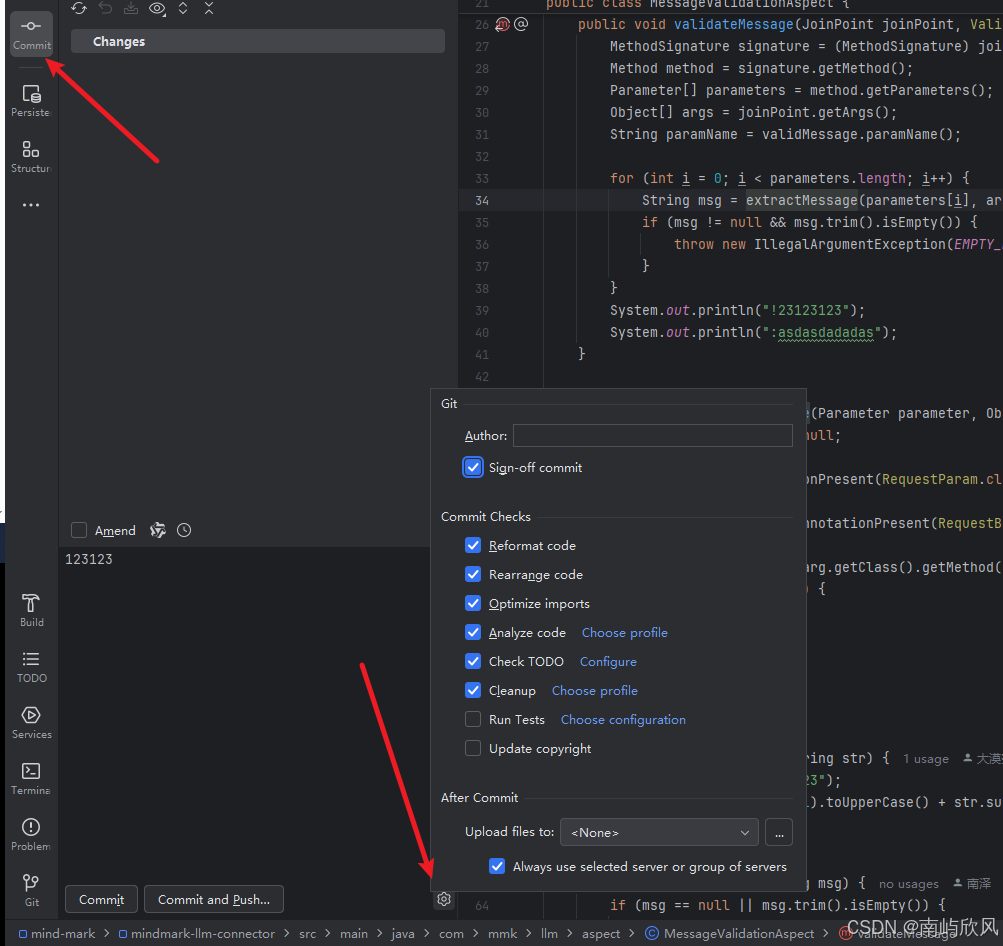
Task: Choose profile for Cleanup
Action: click(594, 691)
